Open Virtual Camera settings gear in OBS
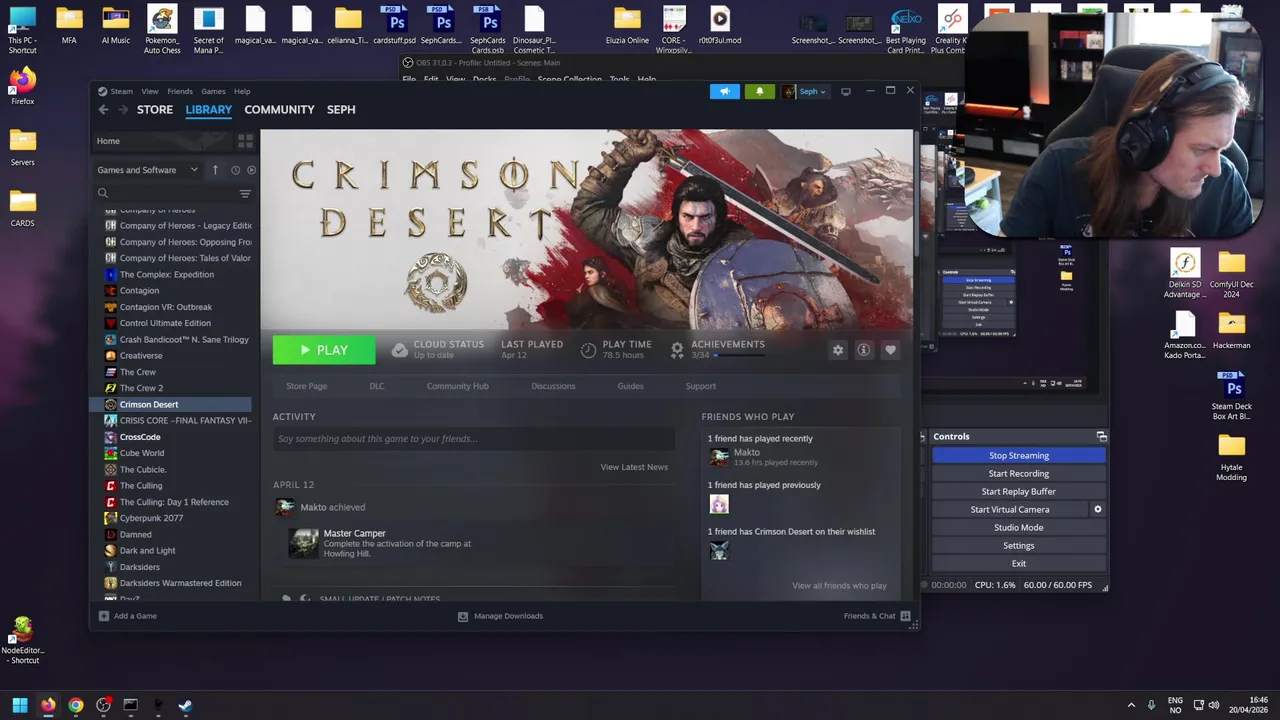Screen dimensions: 1280x720 (1097, 509)
